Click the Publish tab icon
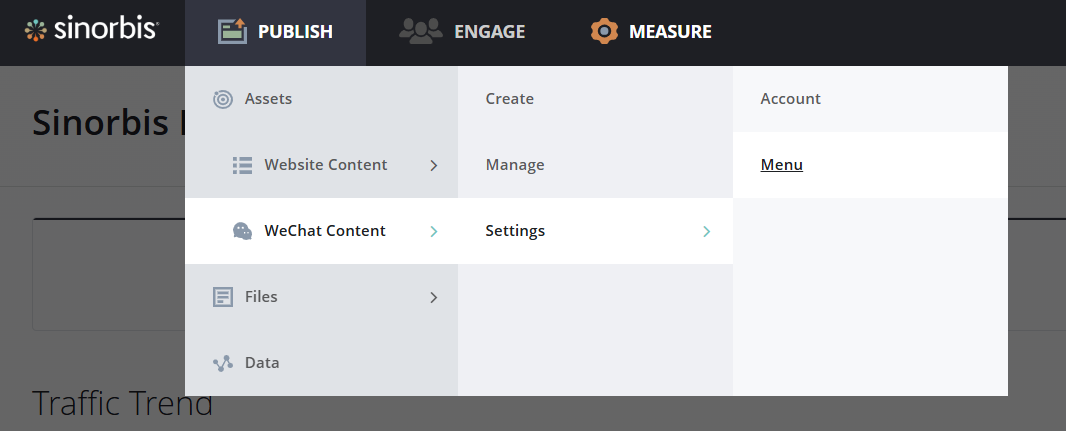 232,32
